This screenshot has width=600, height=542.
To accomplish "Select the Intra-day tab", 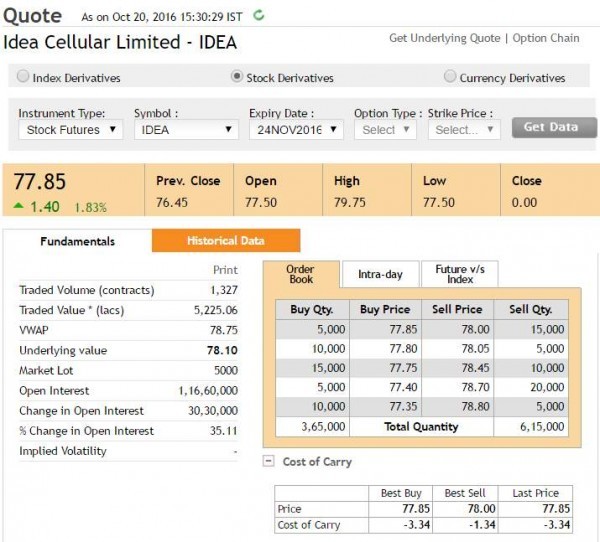I will [380, 274].
